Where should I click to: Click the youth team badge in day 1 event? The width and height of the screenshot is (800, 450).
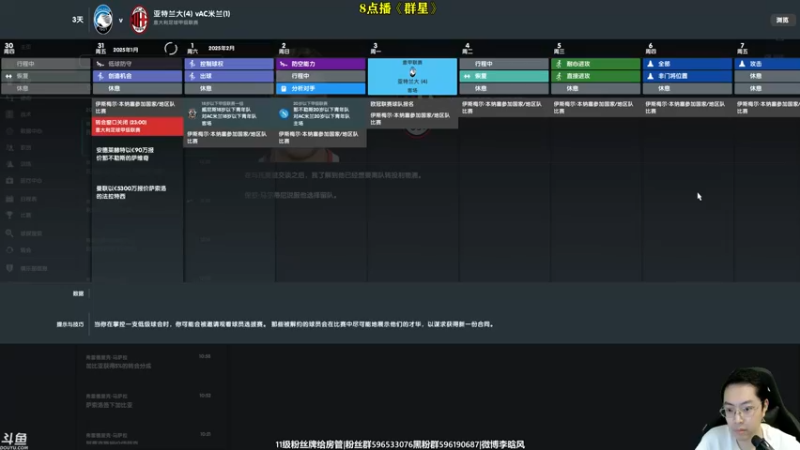coord(192,114)
